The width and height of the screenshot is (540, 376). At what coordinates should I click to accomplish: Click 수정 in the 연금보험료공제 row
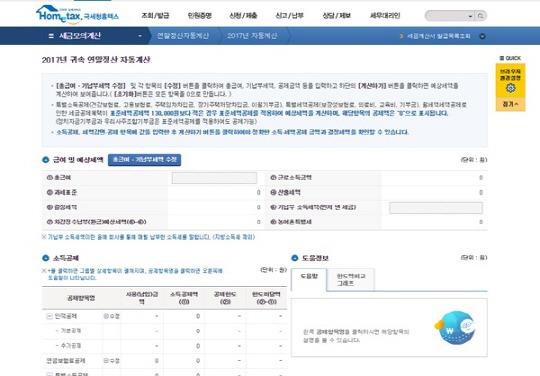(x=112, y=361)
